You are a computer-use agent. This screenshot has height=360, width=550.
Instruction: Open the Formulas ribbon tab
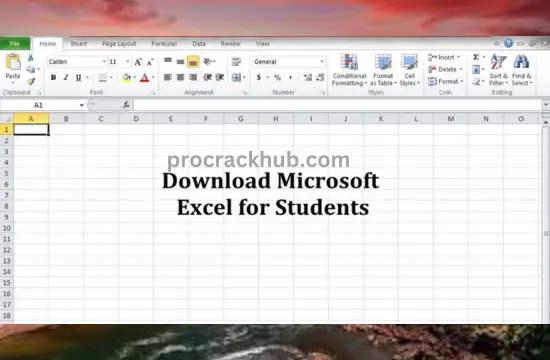[164, 44]
